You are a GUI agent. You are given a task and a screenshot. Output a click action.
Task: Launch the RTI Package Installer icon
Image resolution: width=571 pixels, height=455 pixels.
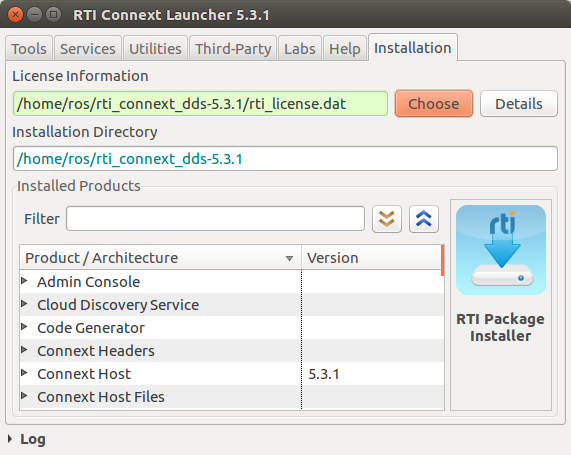click(x=501, y=250)
